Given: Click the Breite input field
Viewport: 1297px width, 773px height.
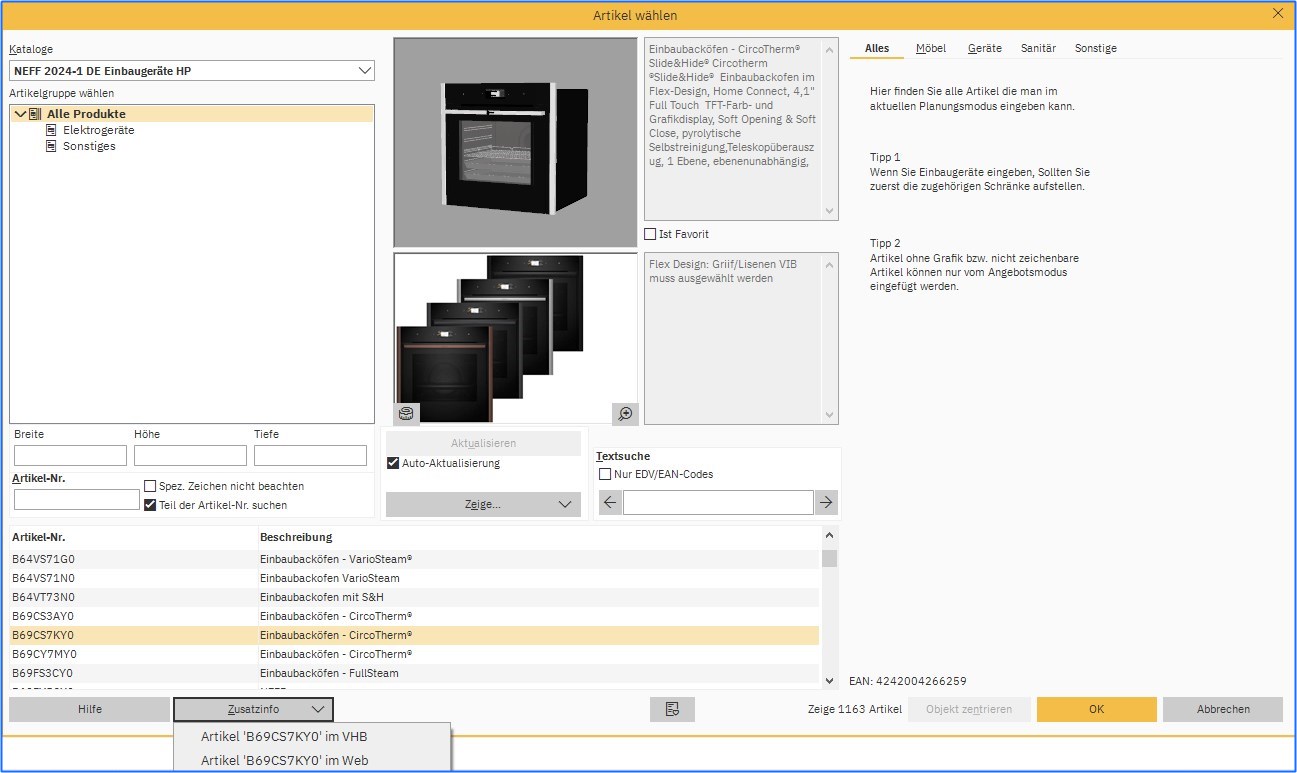Looking at the screenshot, I should [70, 456].
